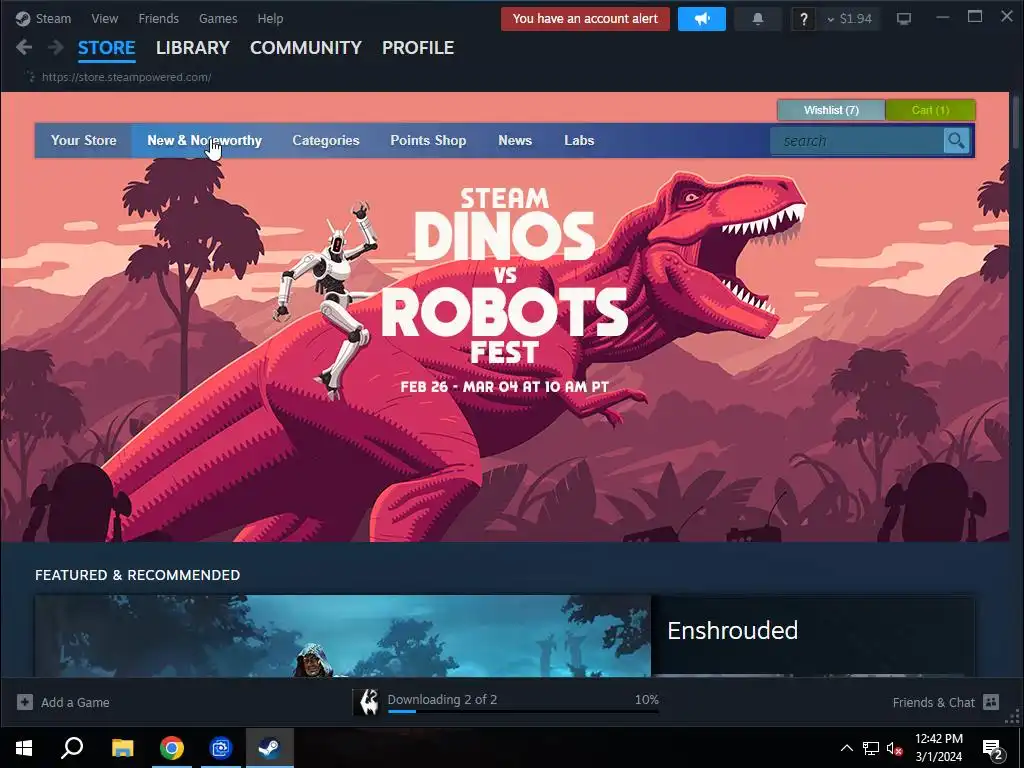
Task: Click the Enshrouded title text
Action: tap(732, 630)
